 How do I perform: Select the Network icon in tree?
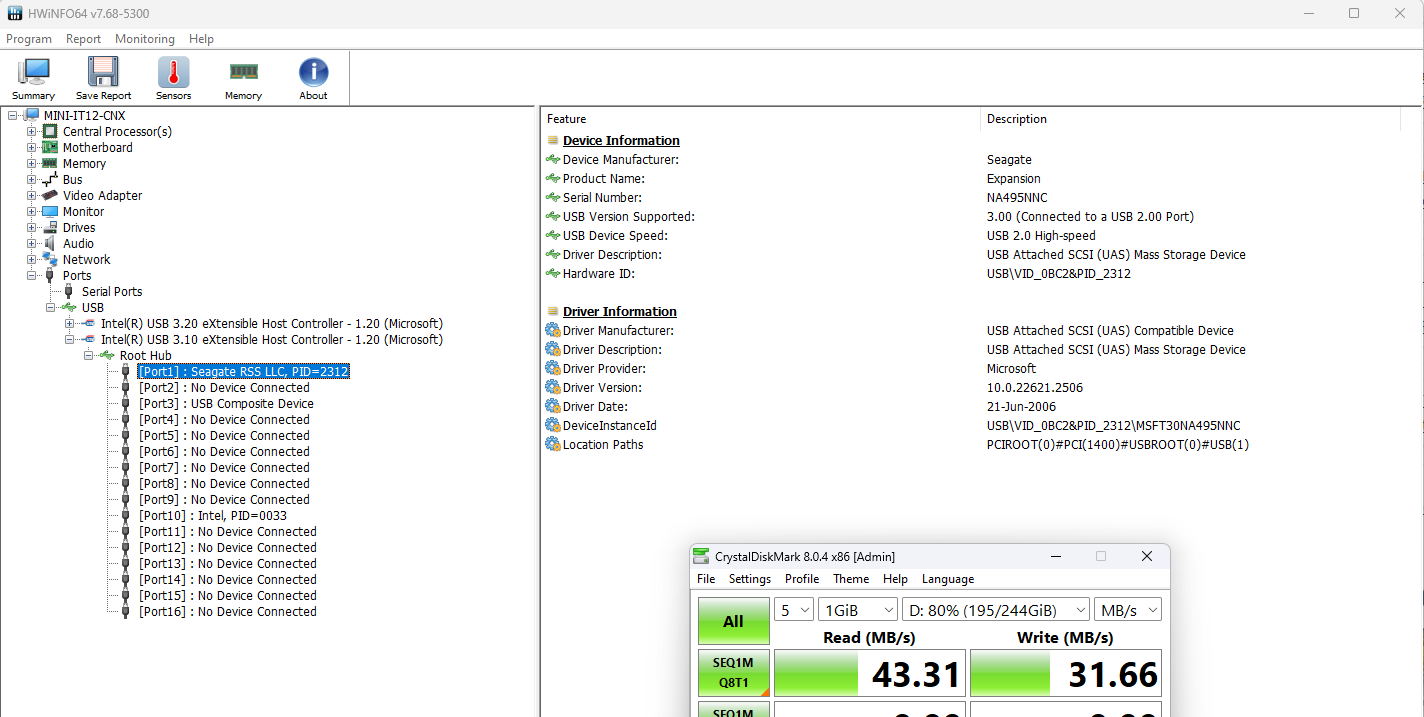point(50,259)
